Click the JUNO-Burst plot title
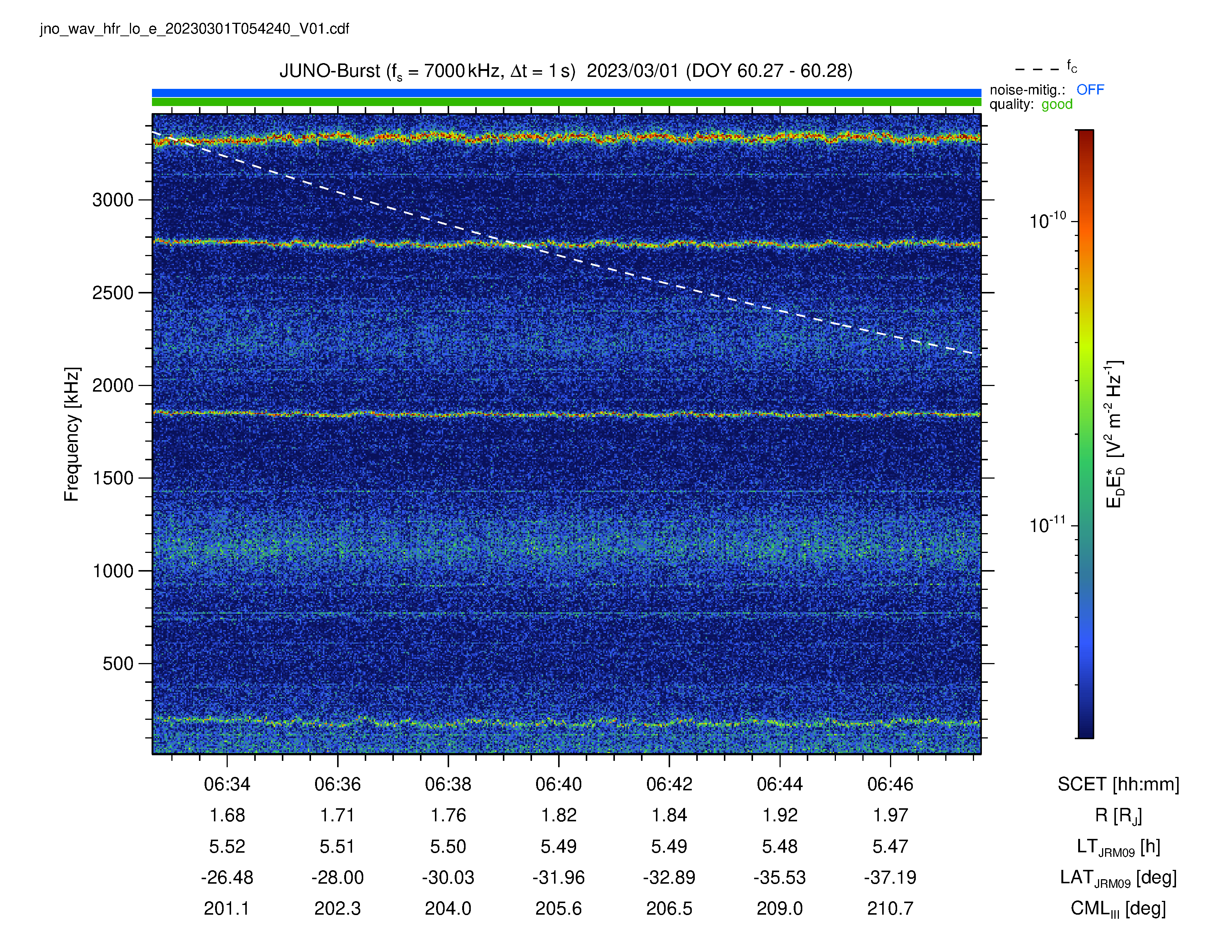1232x952 pixels. (x=566, y=71)
